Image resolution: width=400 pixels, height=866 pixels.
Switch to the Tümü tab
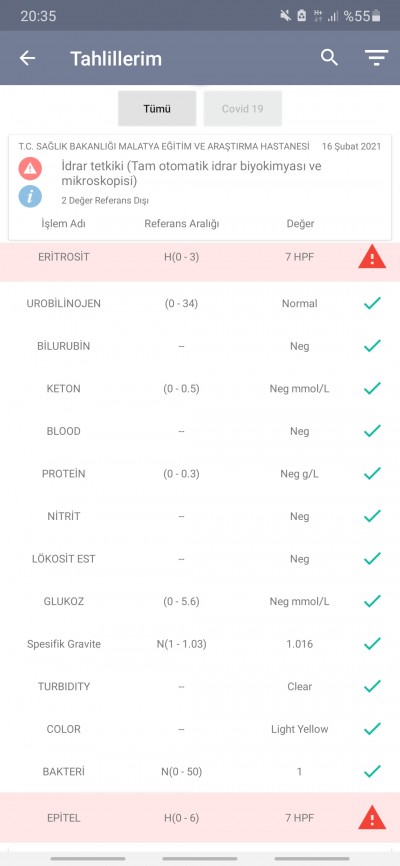[x=157, y=108]
